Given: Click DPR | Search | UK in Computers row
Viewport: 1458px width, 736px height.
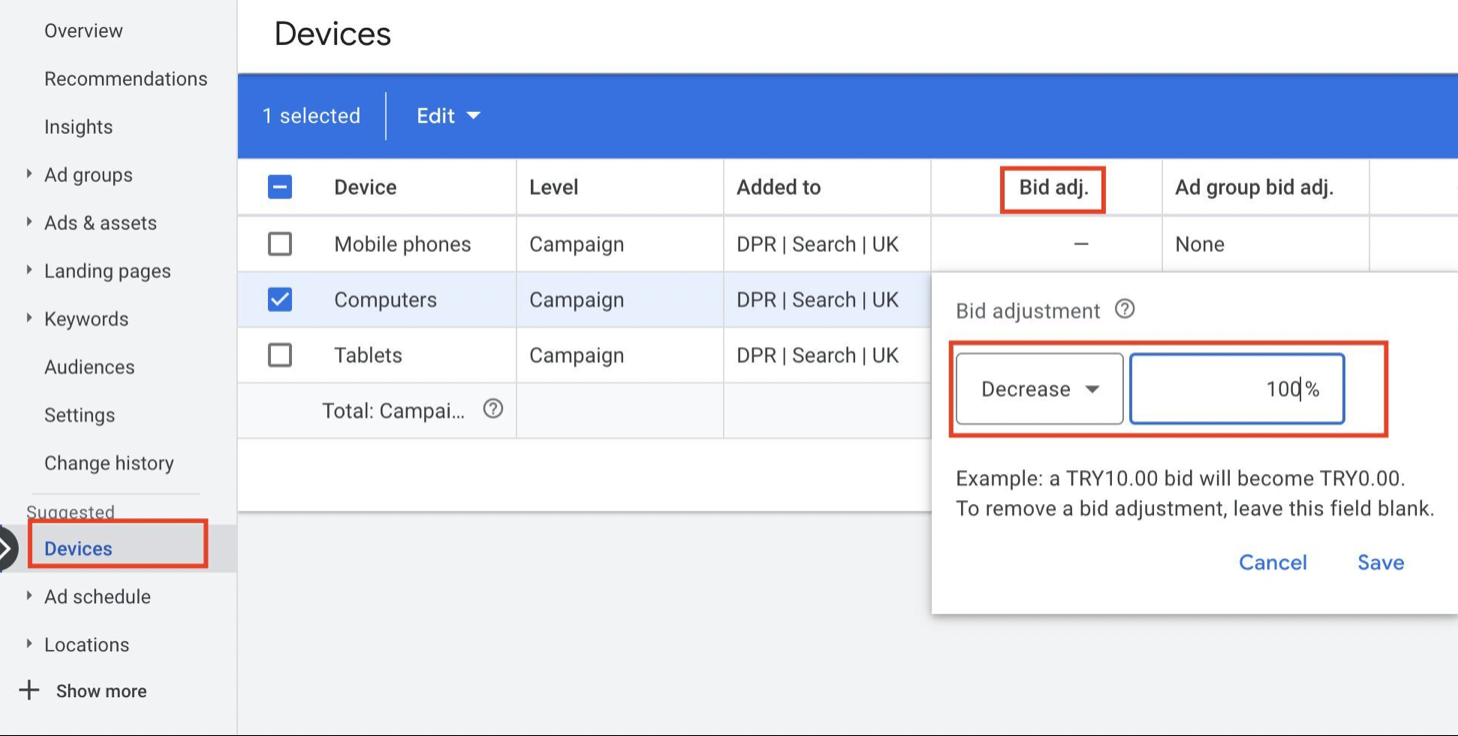Looking at the screenshot, I should [x=817, y=300].
